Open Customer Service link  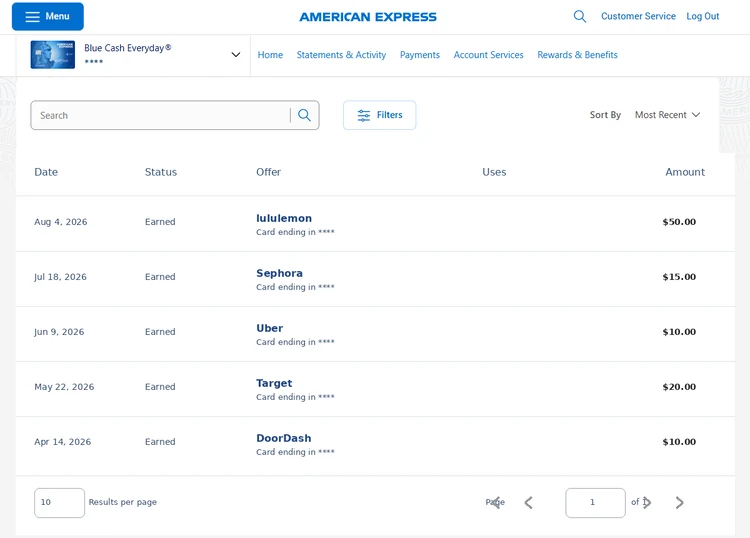tap(638, 16)
